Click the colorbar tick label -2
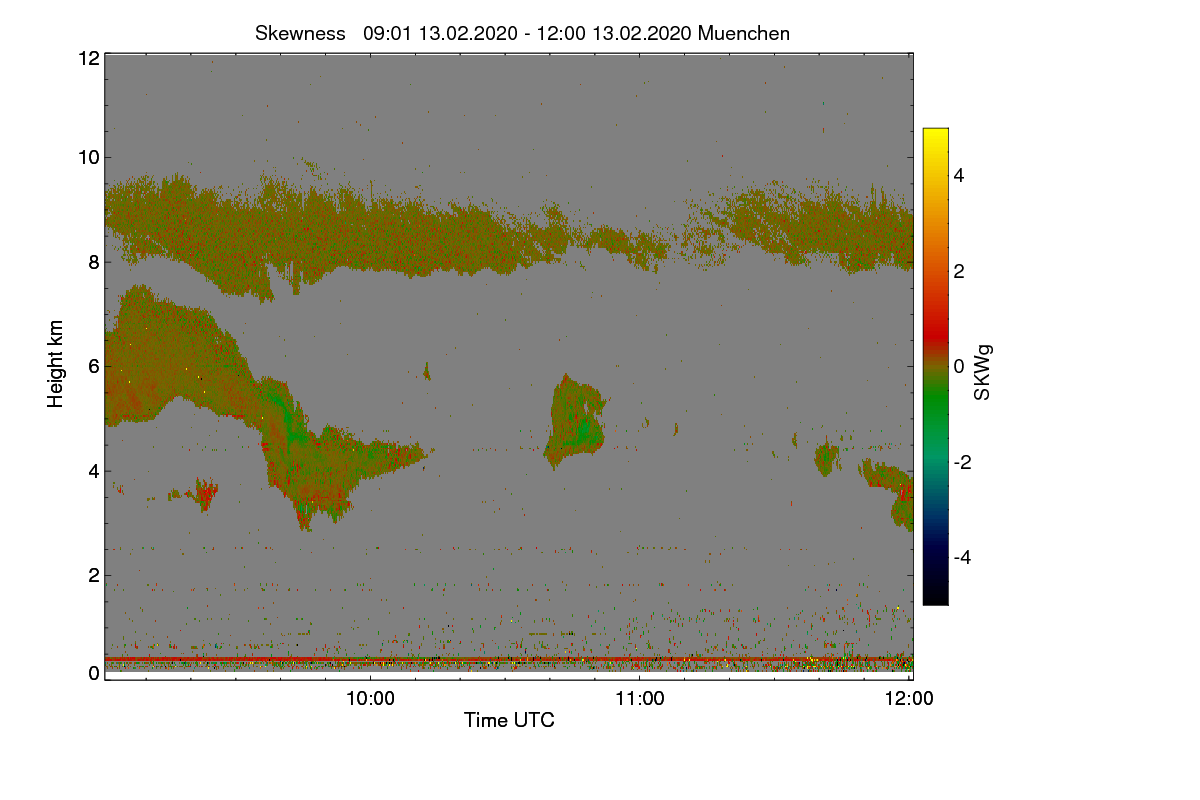 [x=962, y=462]
